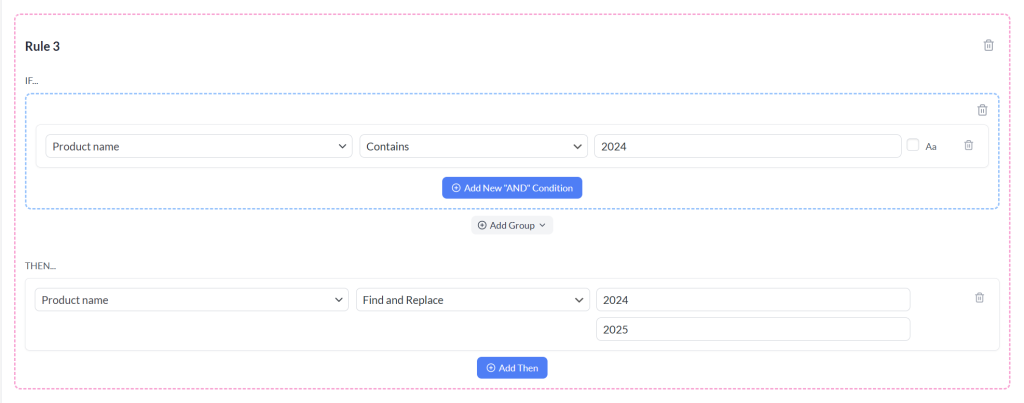Click Add New "AND" Condition button
The height and width of the screenshot is (403, 1024).
pos(512,188)
